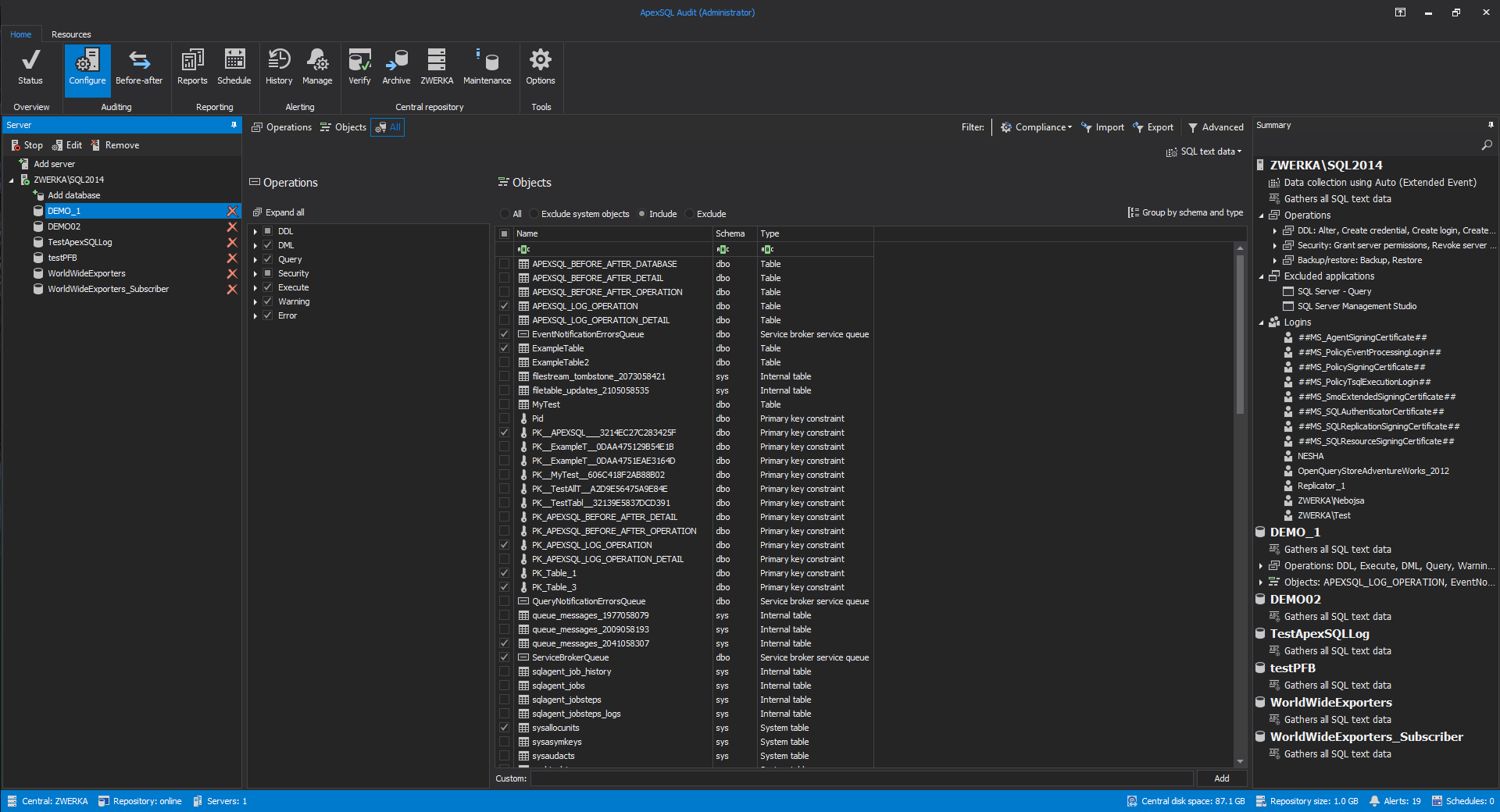Image resolution: width=1500 pixels, height=812 pixels.
Task: Open the Before-after auditing tool
Action: tap(139, 66)
